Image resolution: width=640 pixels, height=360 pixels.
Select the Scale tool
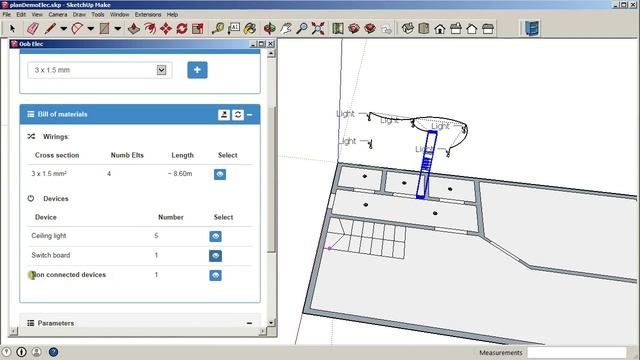point(198,29)
